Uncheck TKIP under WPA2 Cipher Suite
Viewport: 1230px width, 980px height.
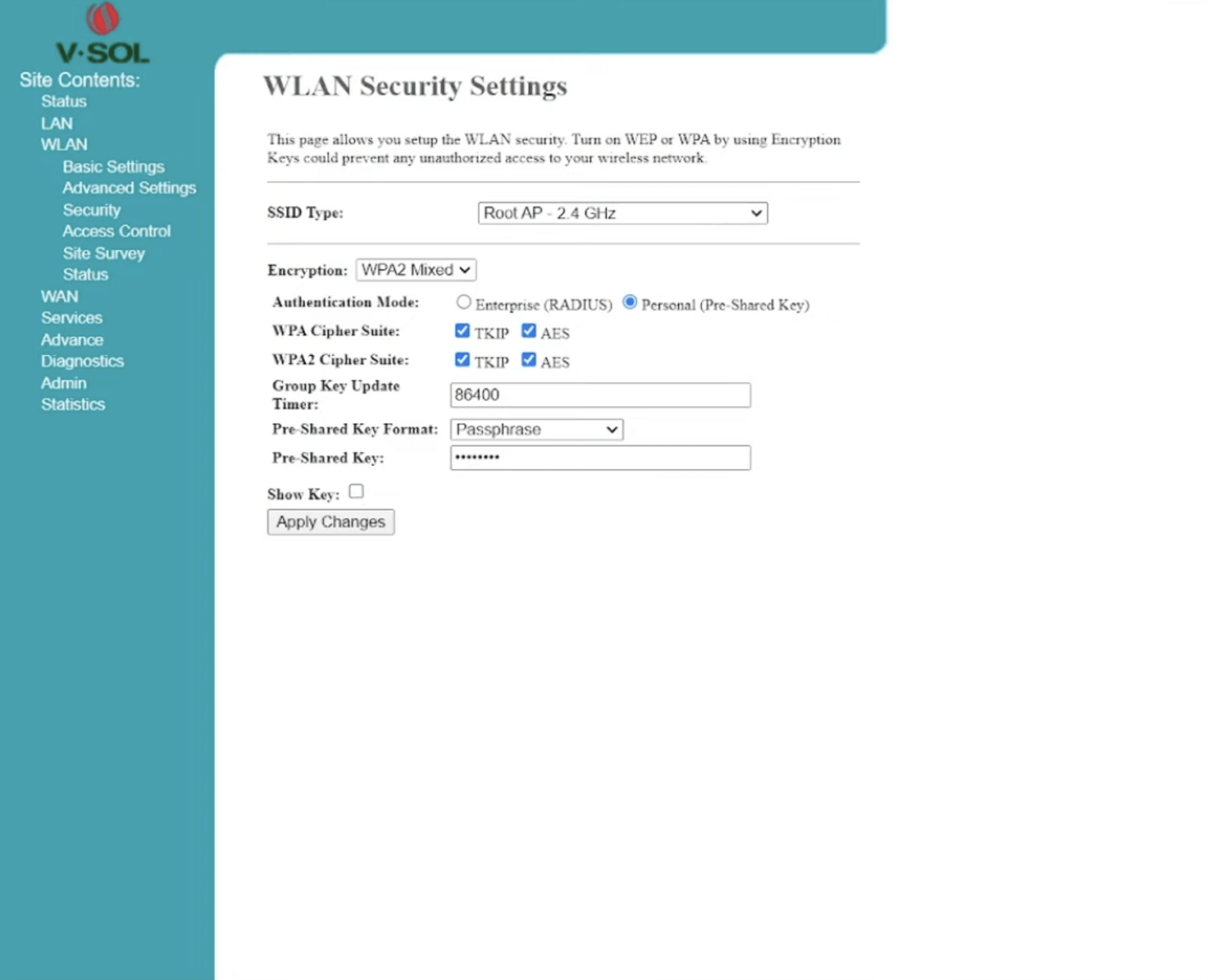click(462, 360)
